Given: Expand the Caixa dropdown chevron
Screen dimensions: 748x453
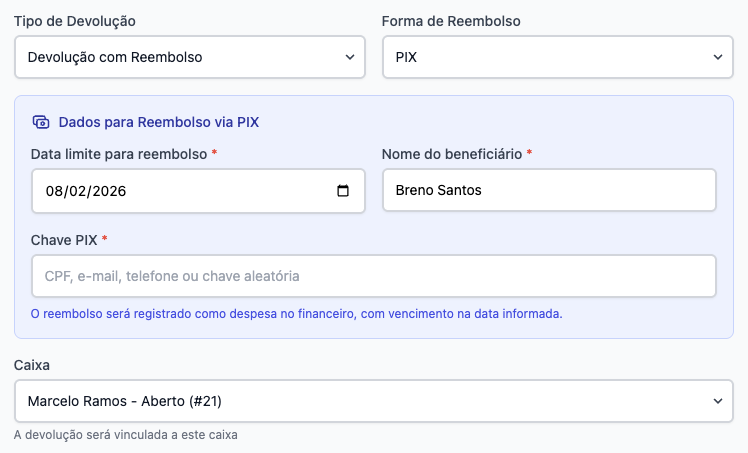Looking at the screenshot, I should (x=717, y=401).
